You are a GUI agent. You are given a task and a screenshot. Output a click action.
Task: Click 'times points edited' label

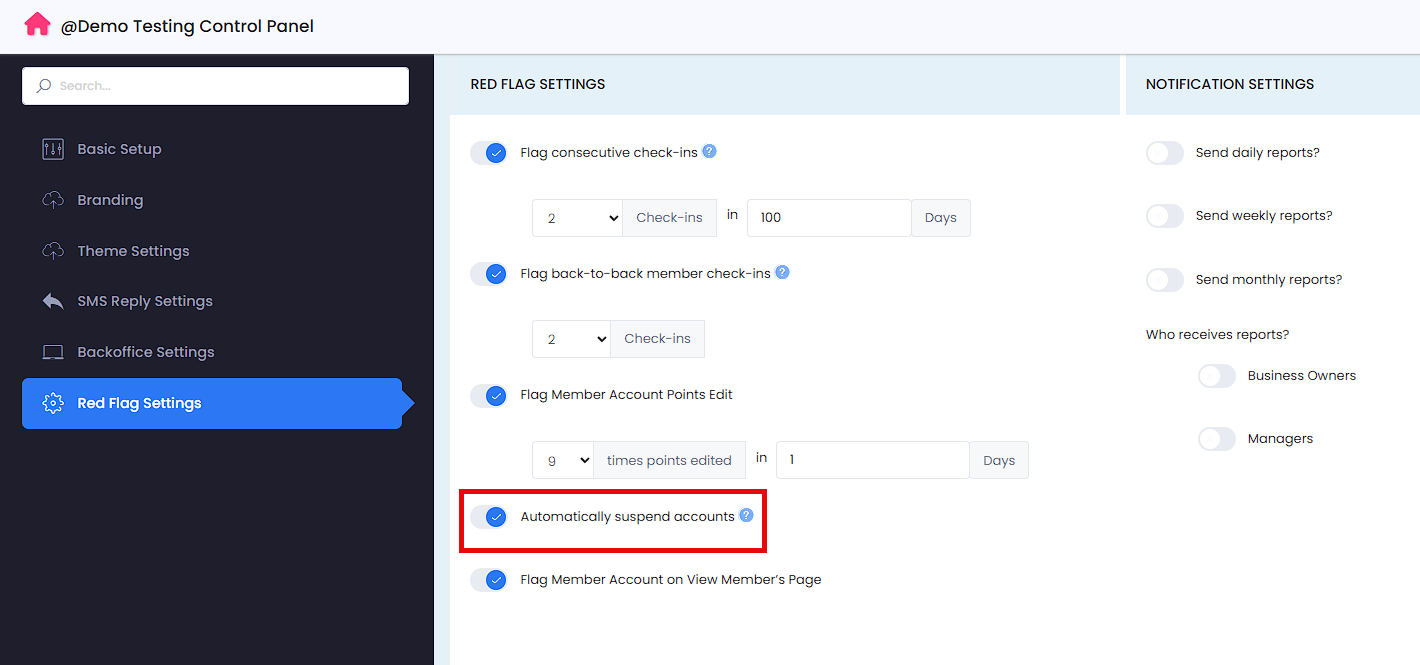click(670, 460)
